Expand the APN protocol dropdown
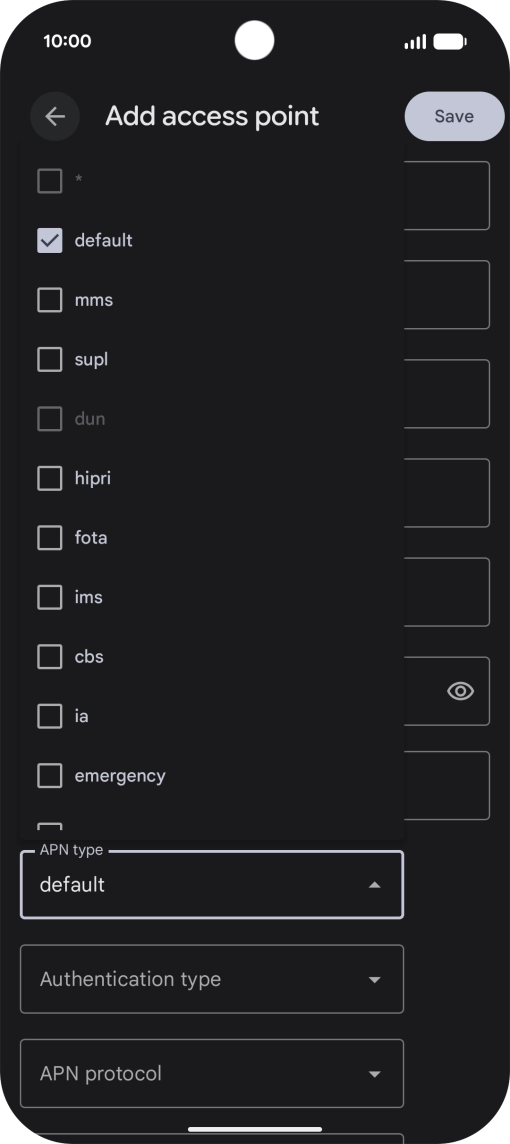 coord(212,1073)
